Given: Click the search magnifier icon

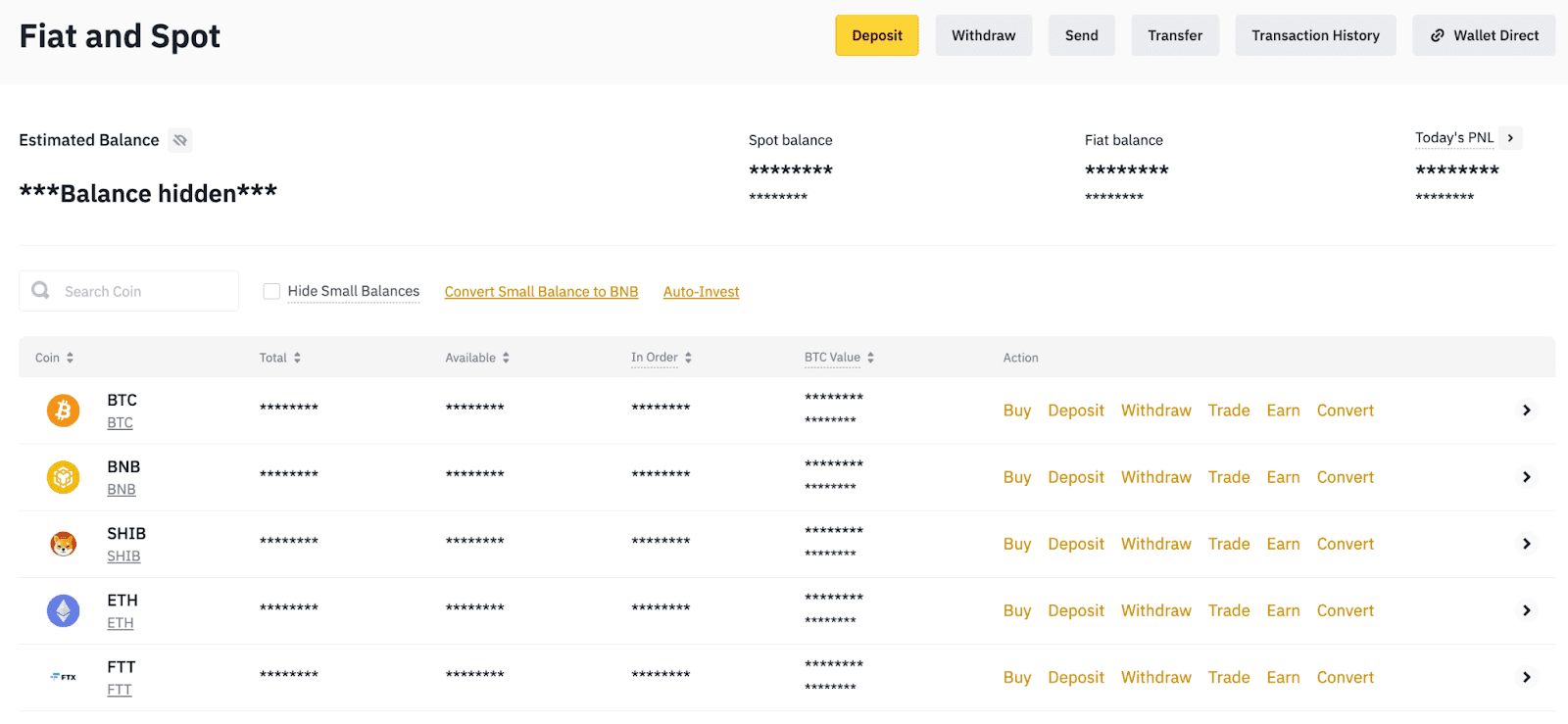Looking at the screenshot, I should pos(40,291).
